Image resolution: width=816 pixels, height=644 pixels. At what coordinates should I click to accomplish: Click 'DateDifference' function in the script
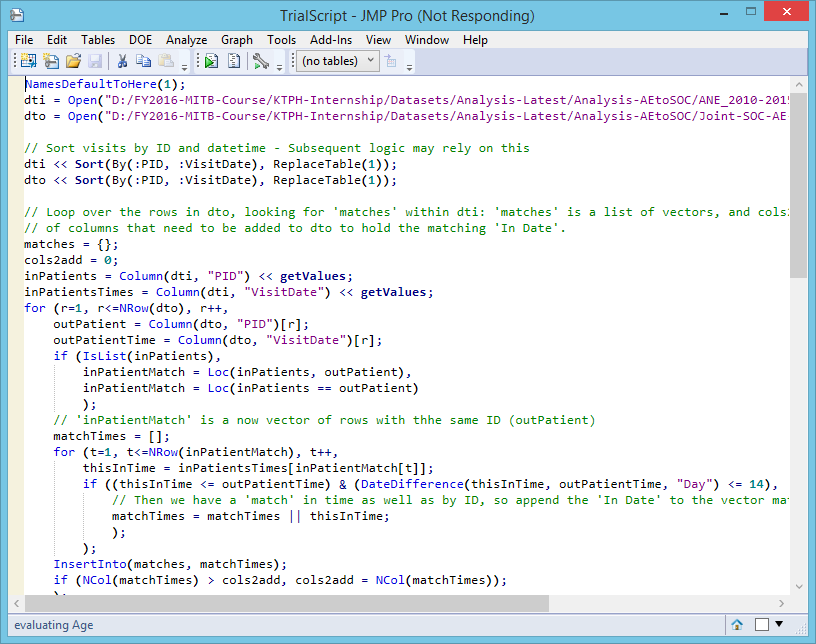(412, 484)
